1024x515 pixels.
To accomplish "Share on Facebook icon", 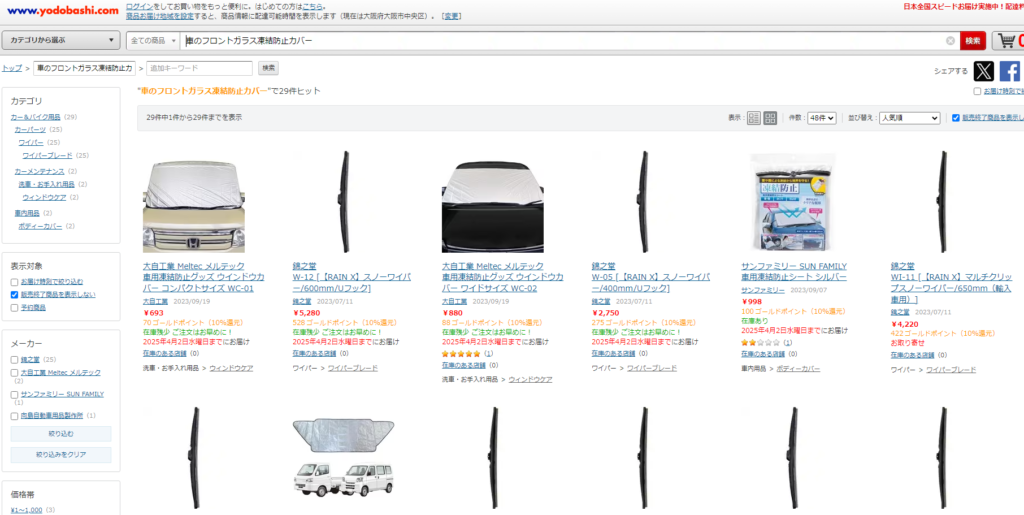I will (1010, 71).
